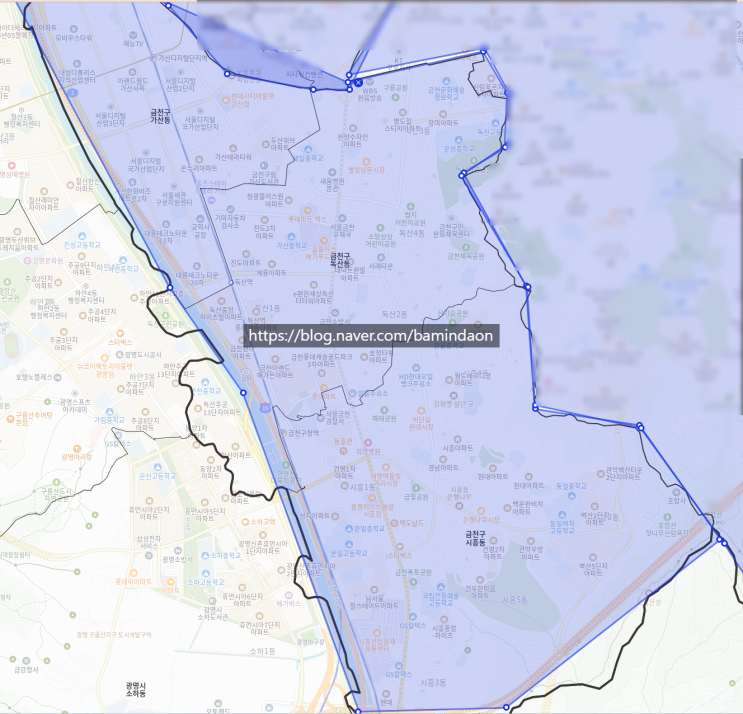
Task: Click the 금천구 시흥동 district label
Action: pos(475,538)
